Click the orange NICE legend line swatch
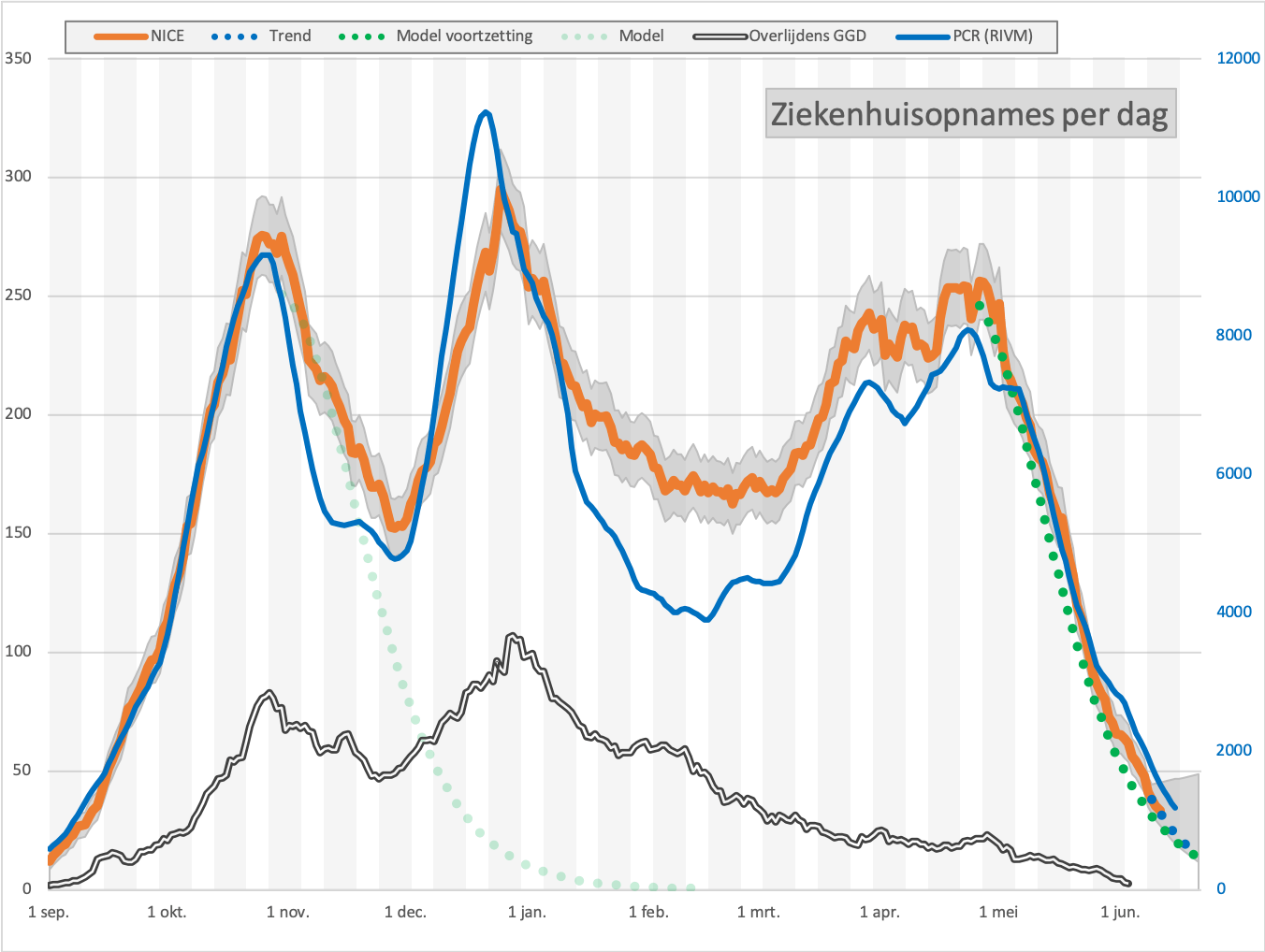 (121, 36)
